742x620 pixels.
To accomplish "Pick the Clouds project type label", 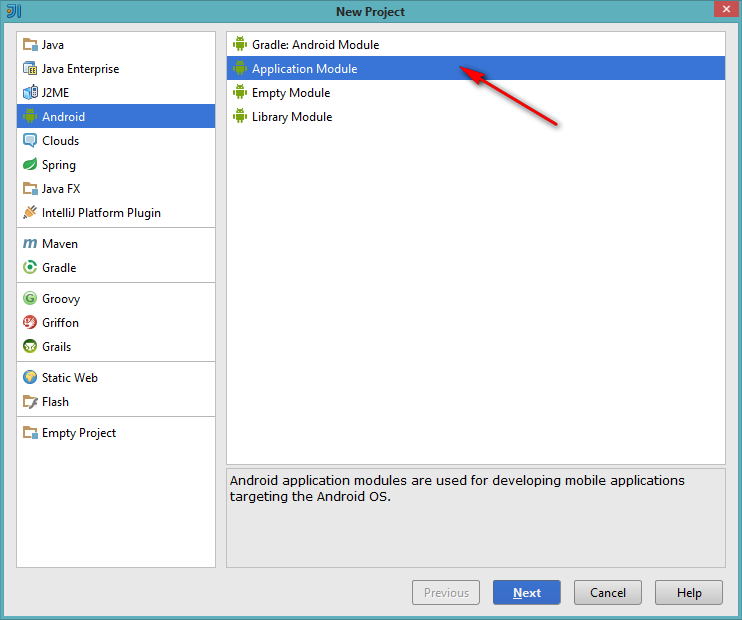I will (61, 141).
